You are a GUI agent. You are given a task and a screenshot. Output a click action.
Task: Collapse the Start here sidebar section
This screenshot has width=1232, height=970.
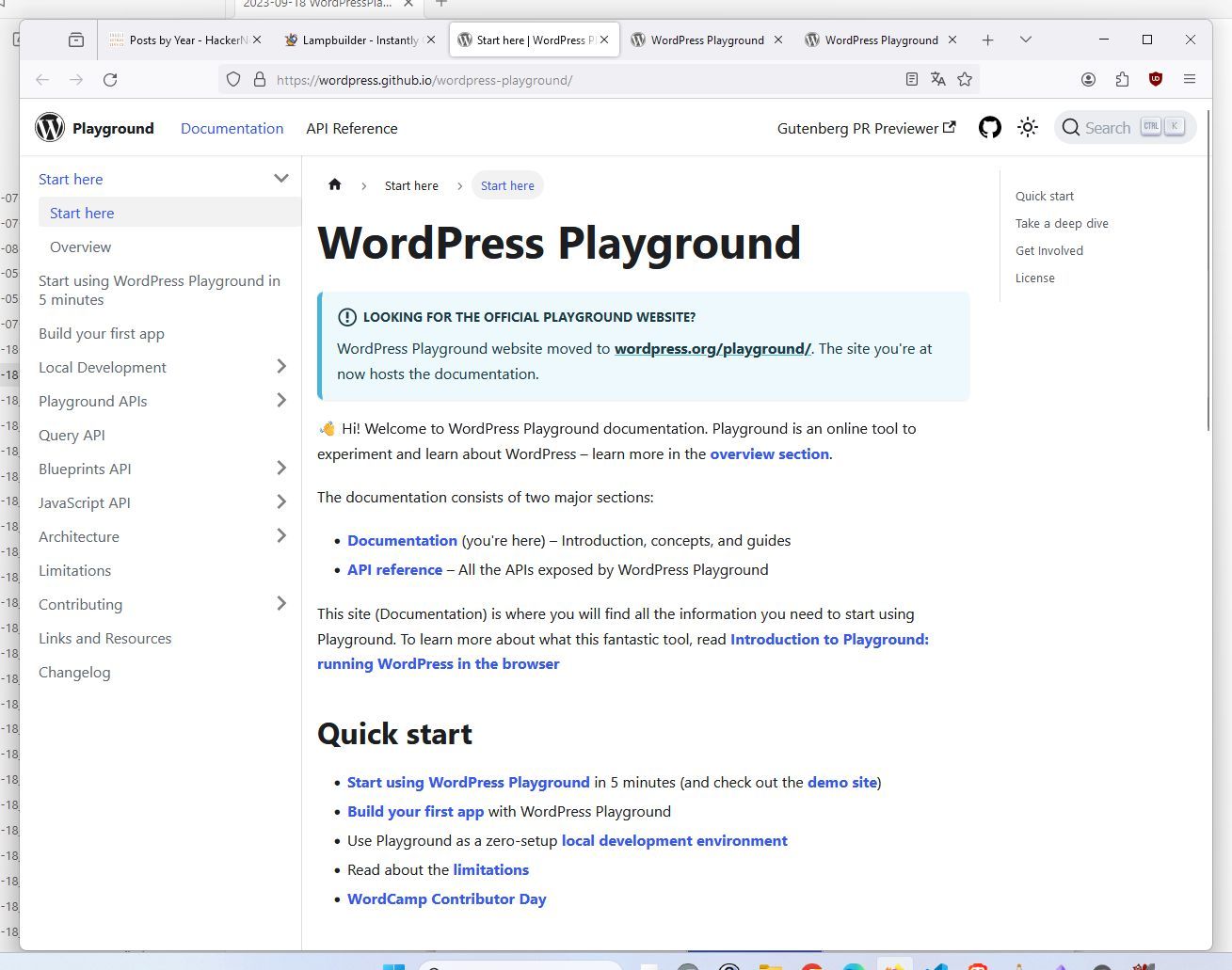coord(280,179)
